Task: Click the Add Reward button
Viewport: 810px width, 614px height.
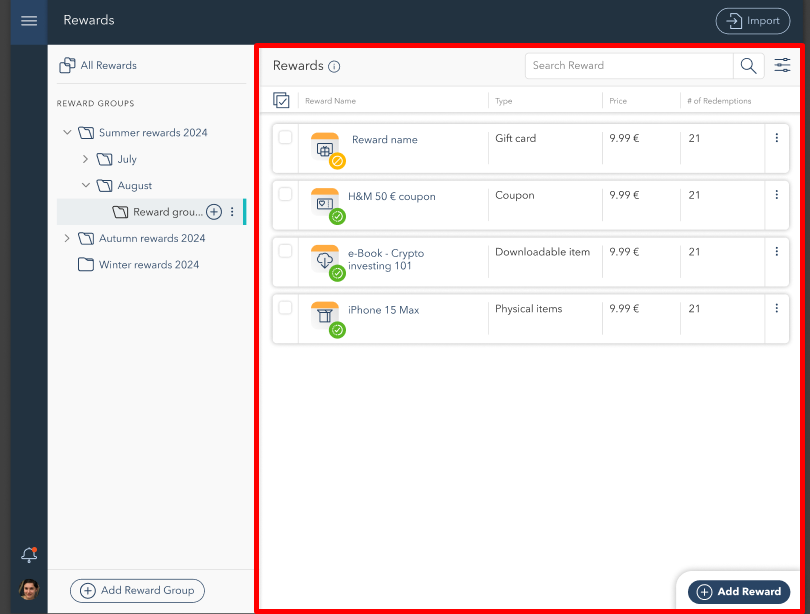Action: coord(739,592)
